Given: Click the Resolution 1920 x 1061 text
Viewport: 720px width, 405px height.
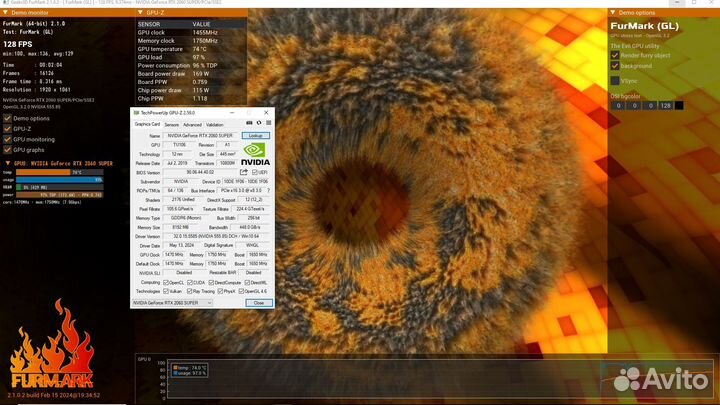Looking at the screenshot, I should [37, 90].
